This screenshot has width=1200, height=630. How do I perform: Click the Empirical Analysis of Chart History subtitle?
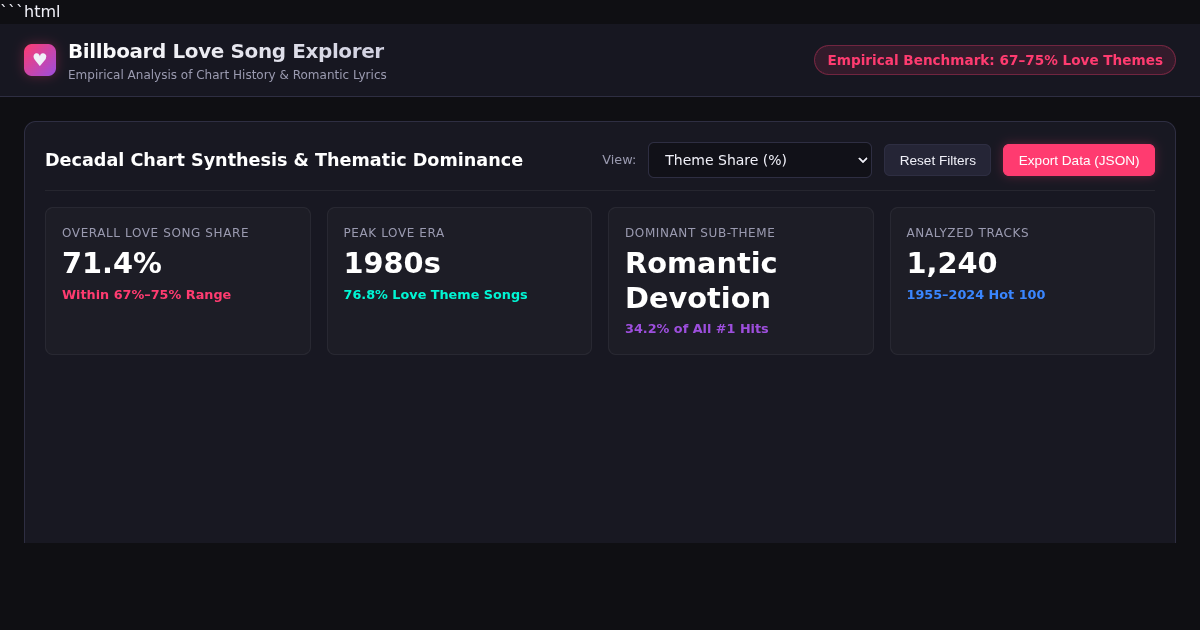(227, 75)
